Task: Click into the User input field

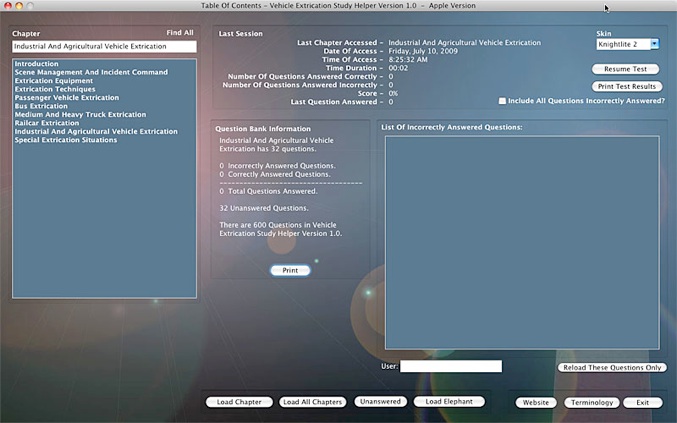Action: [x=451, y=366]
